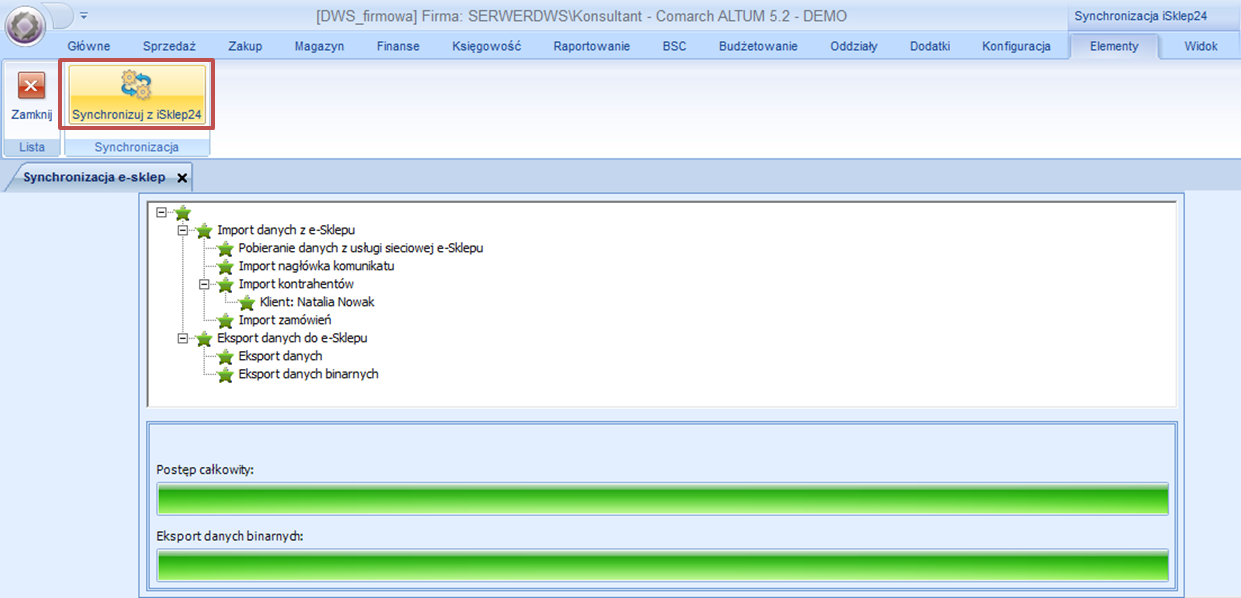Viewport: 1241px width, 598px height.
Task: Click the Zamknij red X icon
Action: (x=32, y=86)
